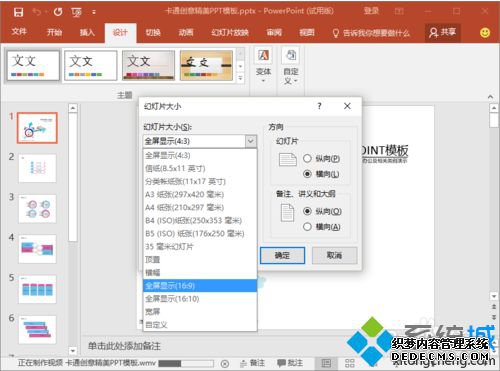Select notes 纵向(O) portrait radio
The height and width of the screenshot is (371, 500).
coord(307,211)
